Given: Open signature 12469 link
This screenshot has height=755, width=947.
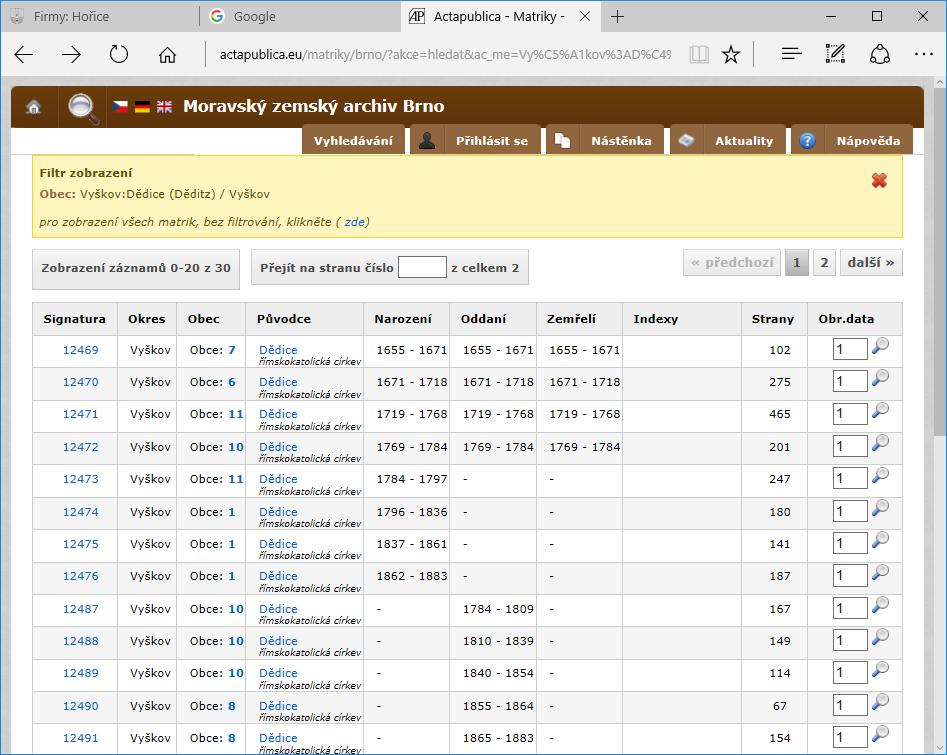Looking at the screenshot, I should click(80, 350).
